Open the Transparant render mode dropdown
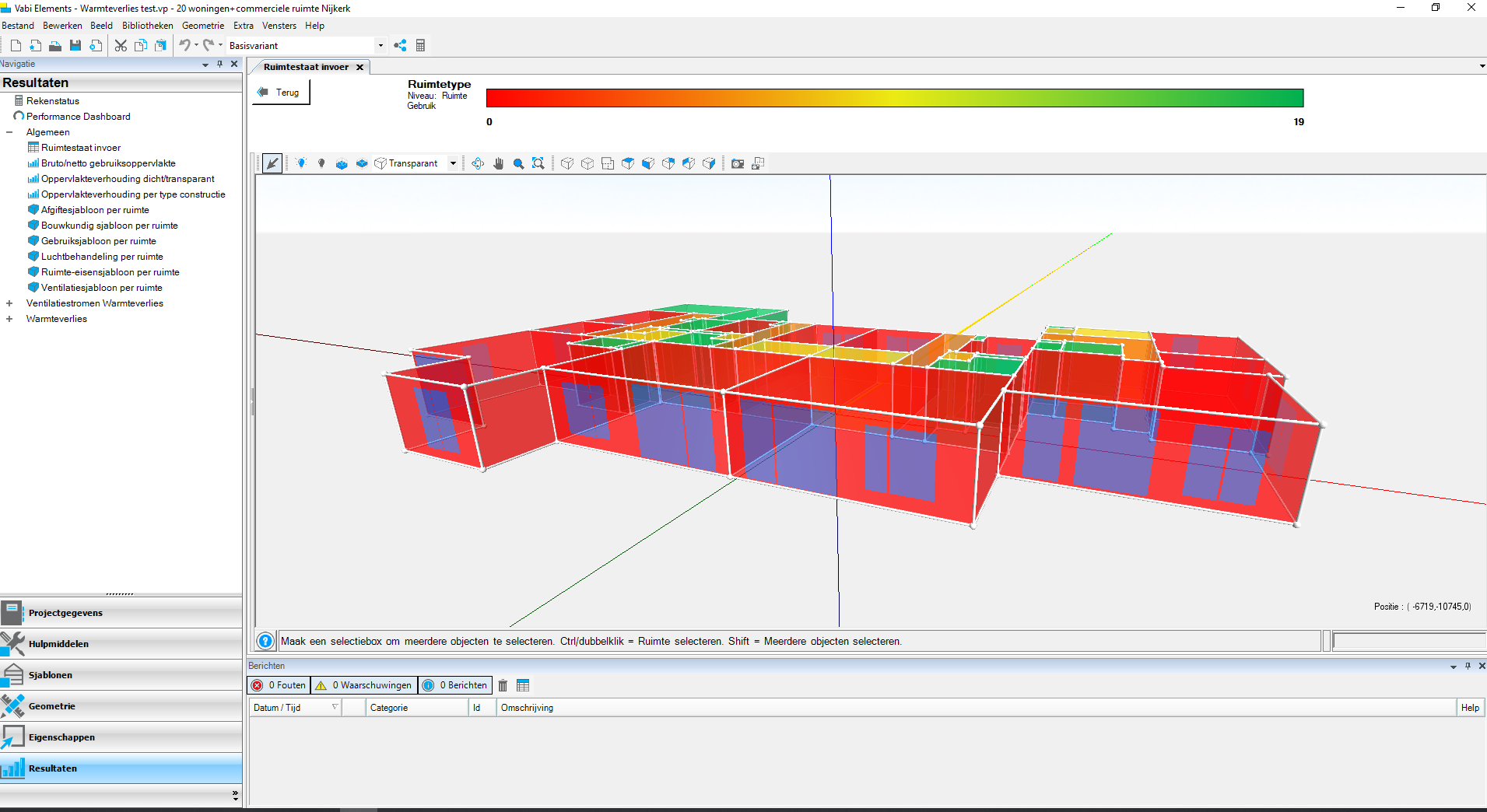Viewport: 1487px width, 812px height. pos(453,163)
